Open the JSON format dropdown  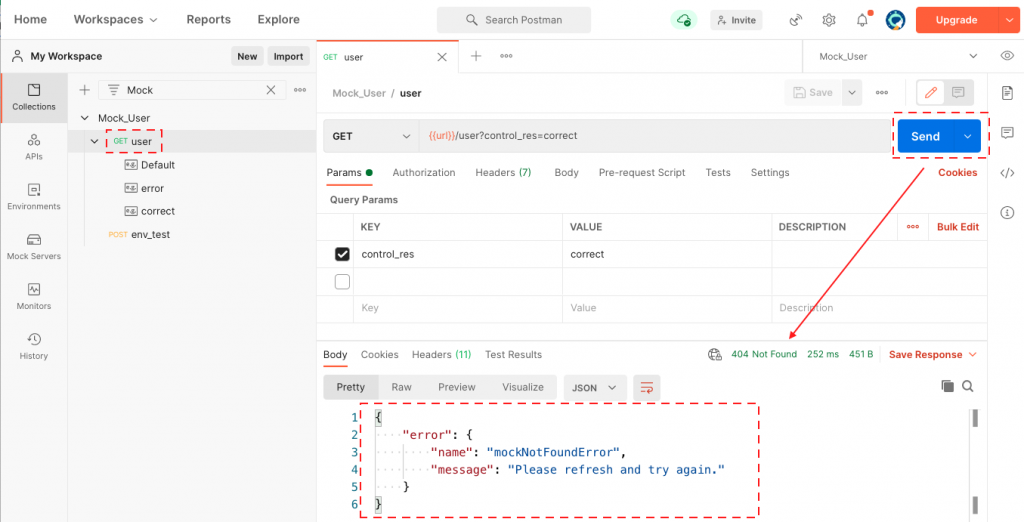point(595,387)
